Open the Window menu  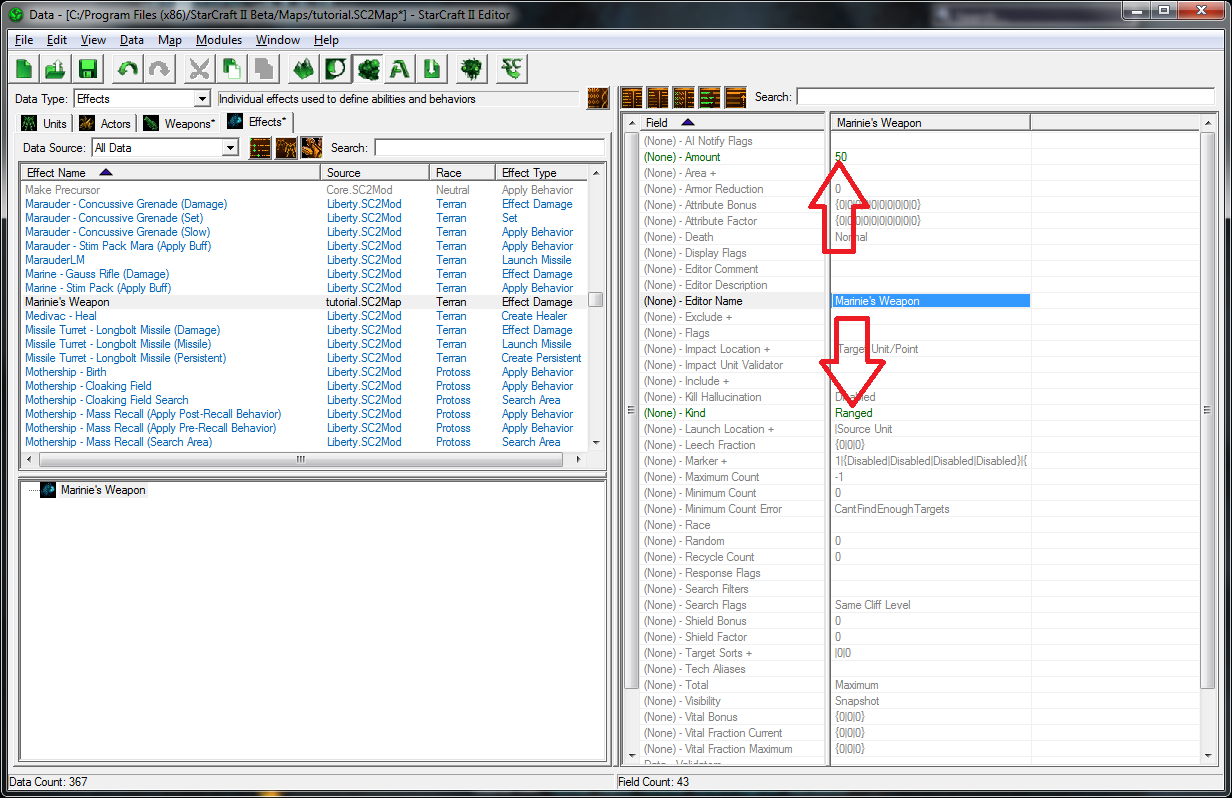tap(278, 40)
